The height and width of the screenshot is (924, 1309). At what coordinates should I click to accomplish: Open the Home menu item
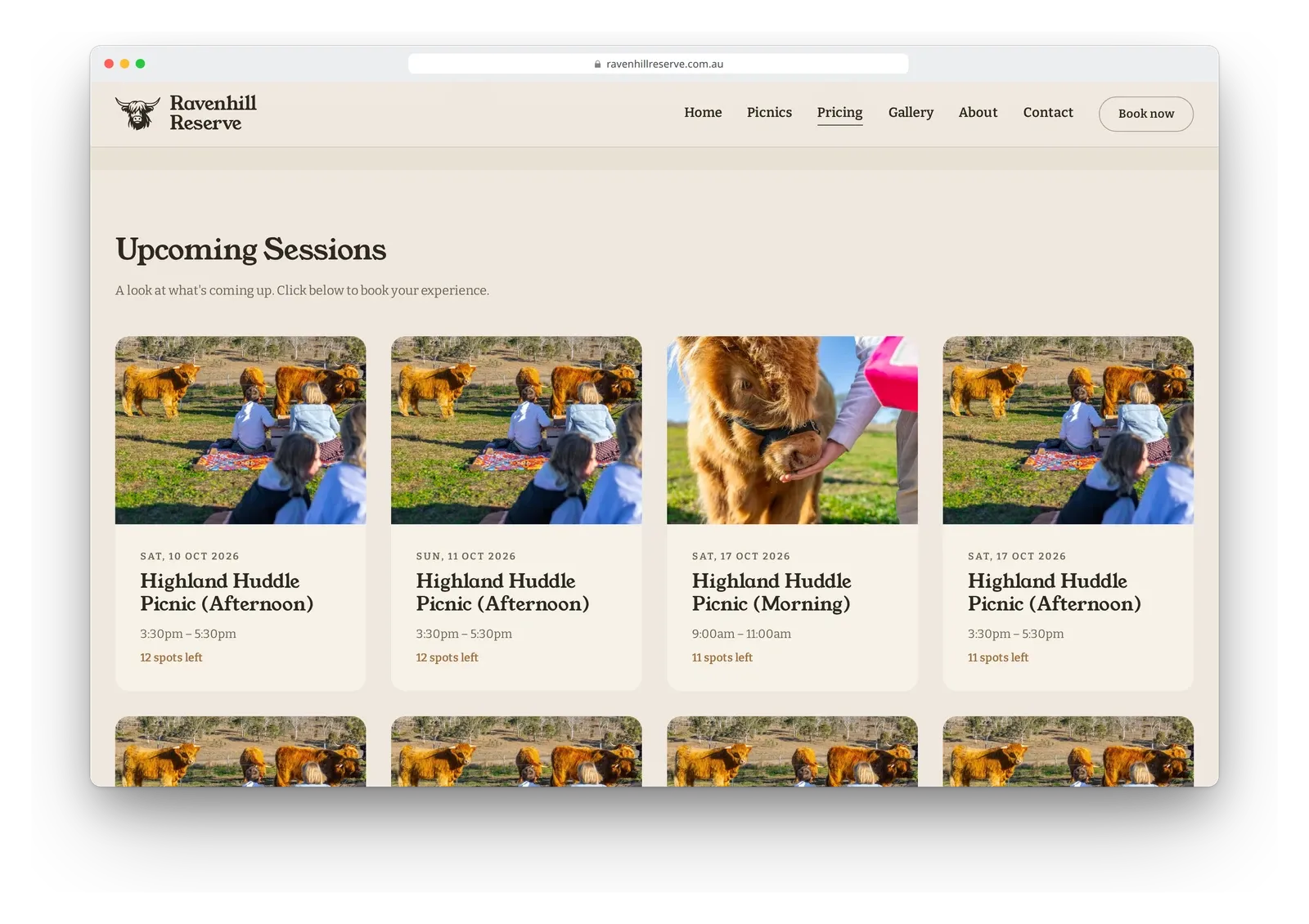click(703, 113)
